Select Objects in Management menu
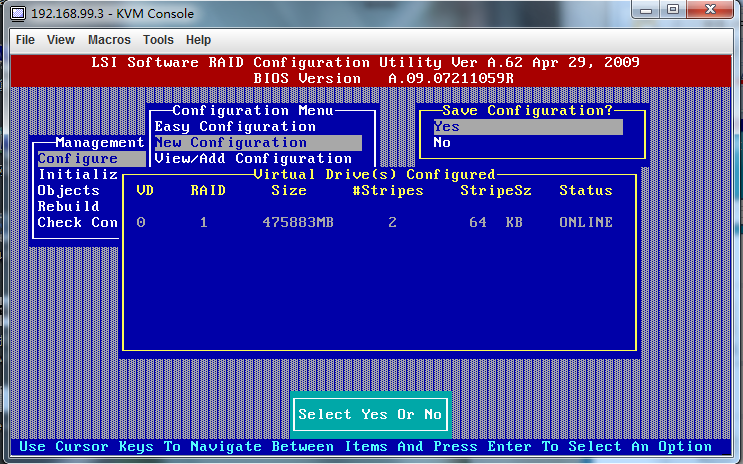The height and width of the screenshot is (464, 743). pyautogui.click(x=69, y=191)
